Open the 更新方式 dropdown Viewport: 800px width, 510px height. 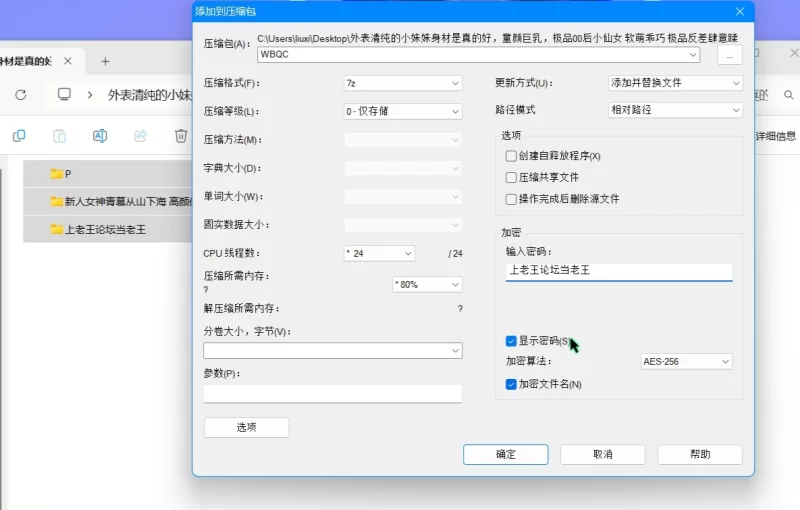coord(675,83)
